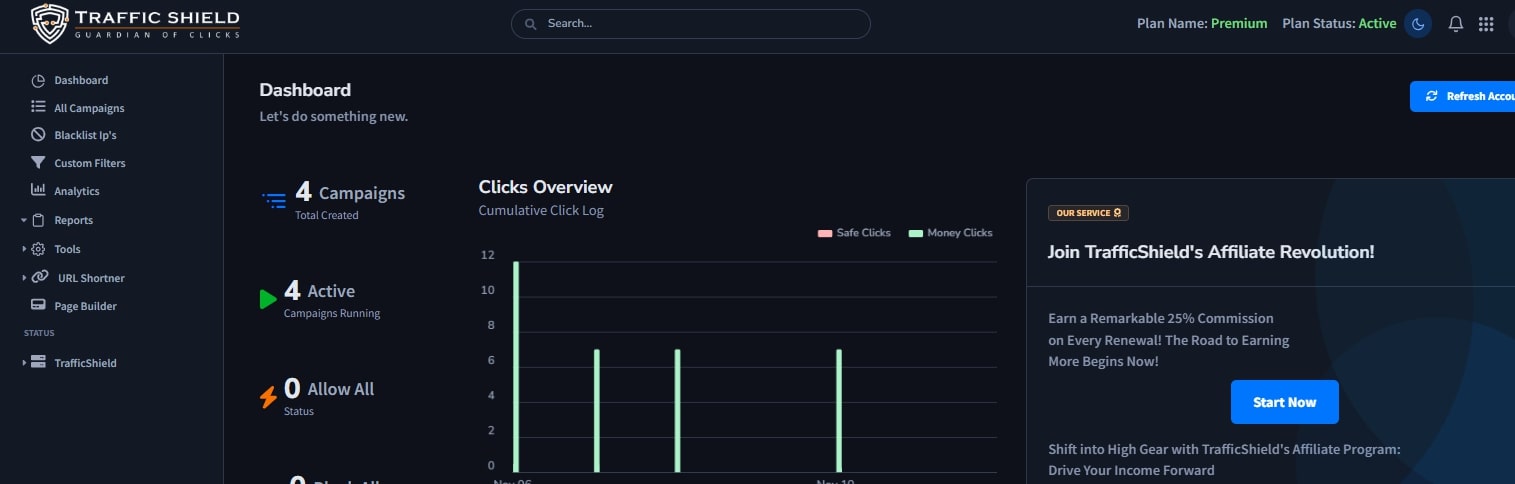Screen dimensions: 1515x484
Task: Click the Blacklist Ip's ban icon
Action: 38,134
